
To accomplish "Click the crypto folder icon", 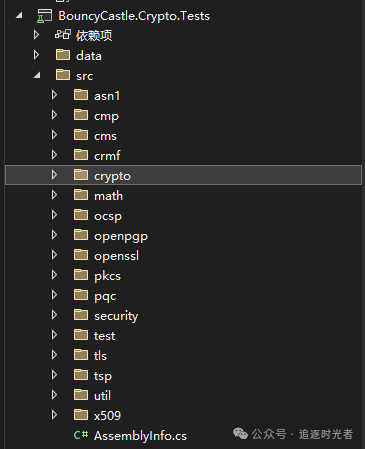I will 81,175.
